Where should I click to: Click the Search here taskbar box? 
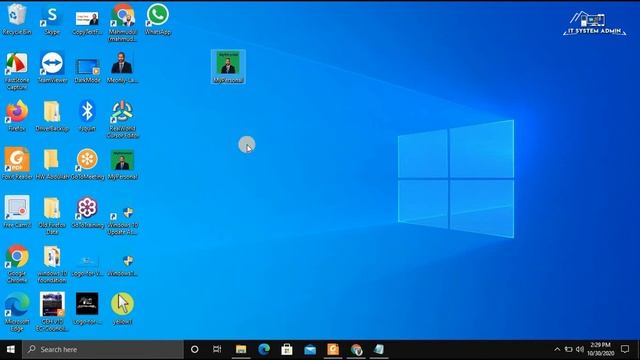103,349
